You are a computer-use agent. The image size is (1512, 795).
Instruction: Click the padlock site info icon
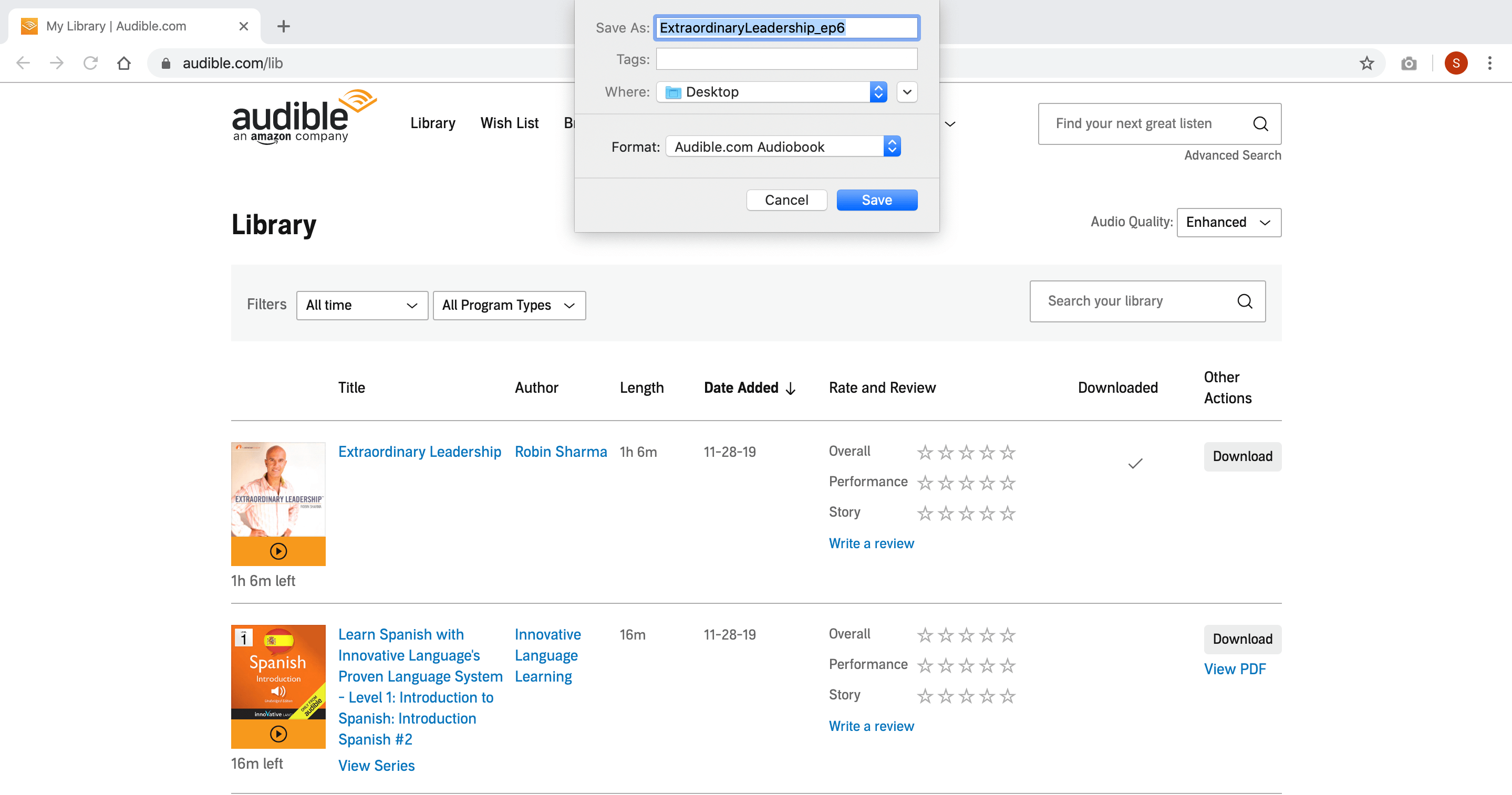(165, 64)
